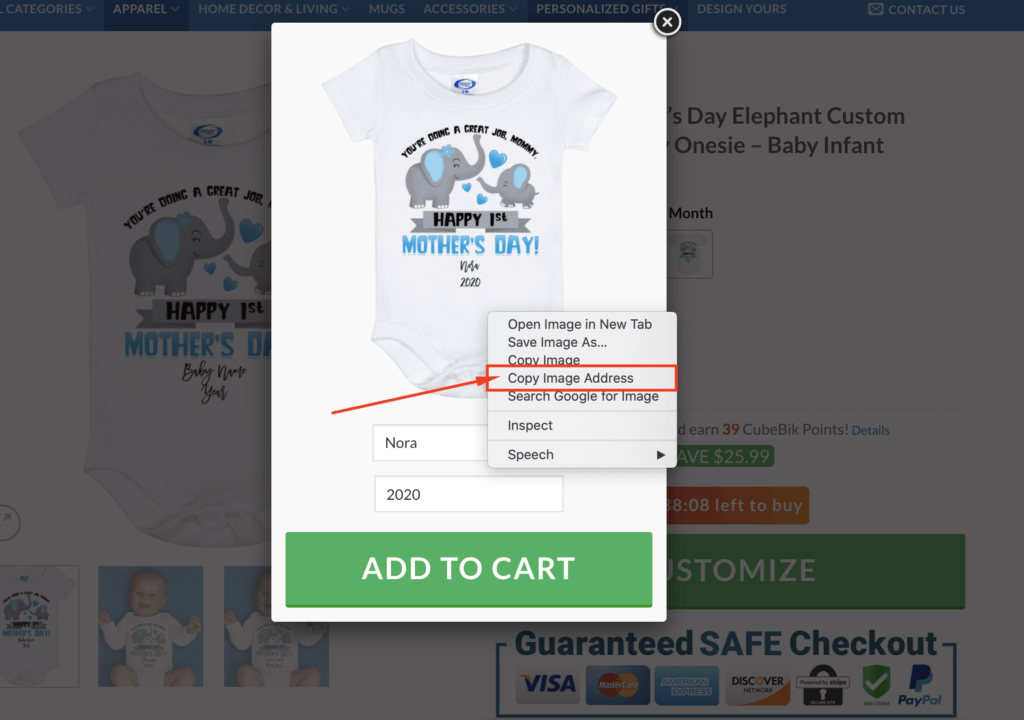Image resolution: width=1024 pixels, height=720 pixels.
Task: Click the PayPal payment icon
Action: pyautogui.click(x=920, y=685)
